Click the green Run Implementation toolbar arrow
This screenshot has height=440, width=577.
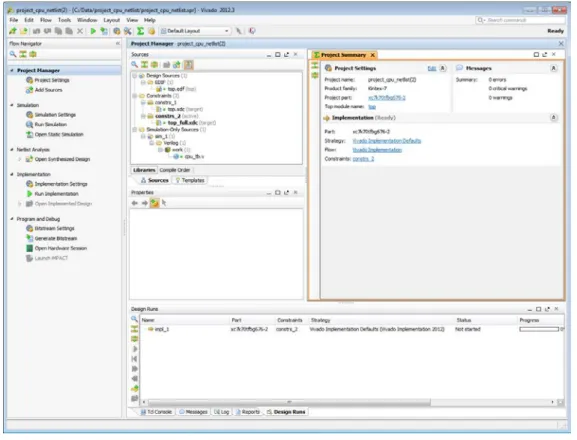pos(93,31)
